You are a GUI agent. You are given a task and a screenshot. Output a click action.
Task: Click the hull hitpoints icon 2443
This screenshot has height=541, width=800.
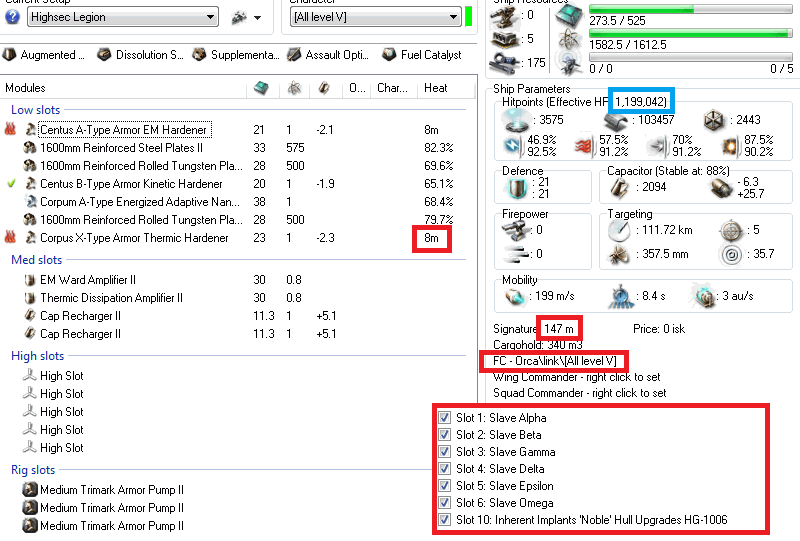(714, 120)
